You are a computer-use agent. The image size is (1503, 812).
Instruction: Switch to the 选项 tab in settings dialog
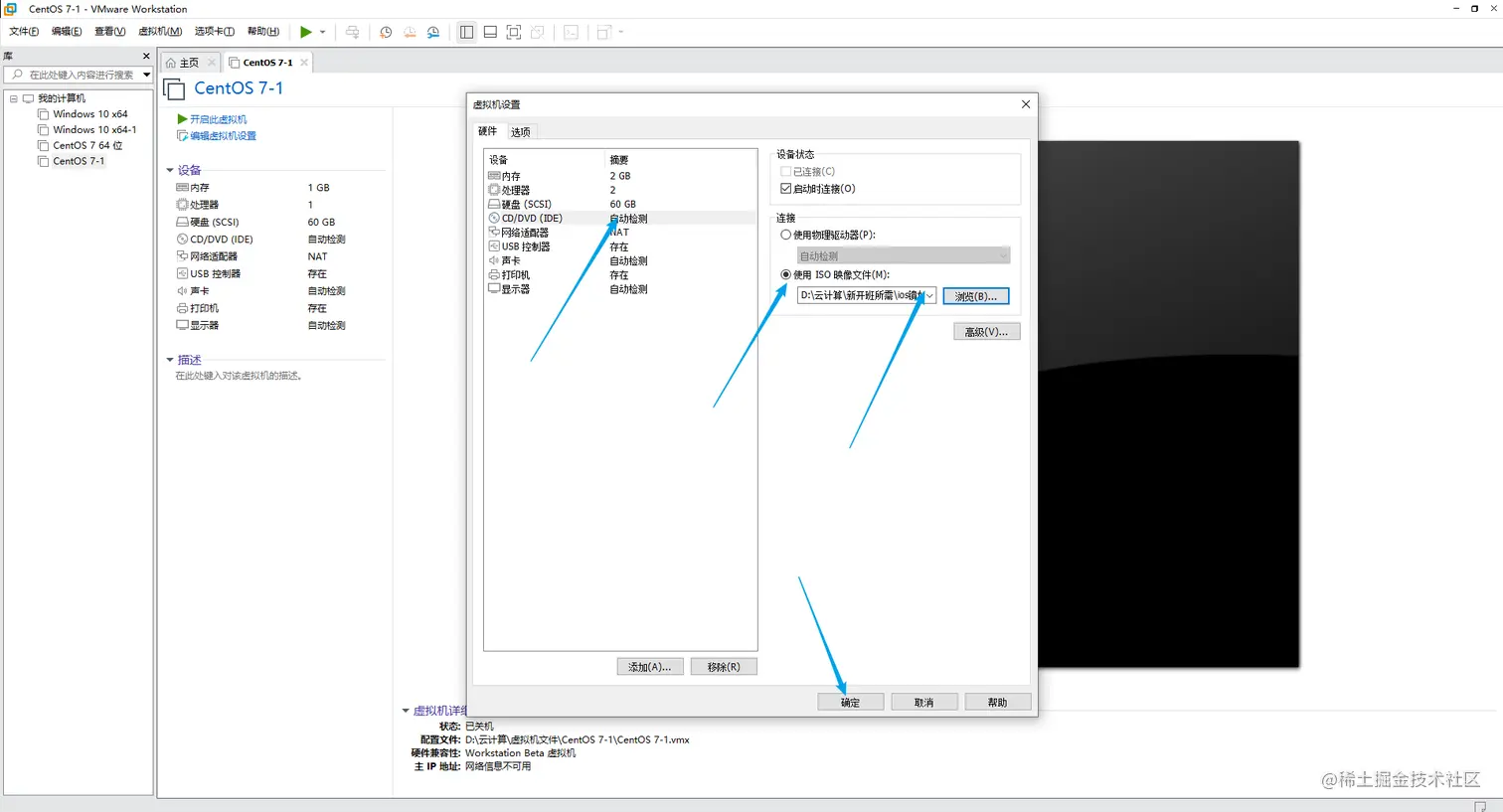click(x=521, y=132)
